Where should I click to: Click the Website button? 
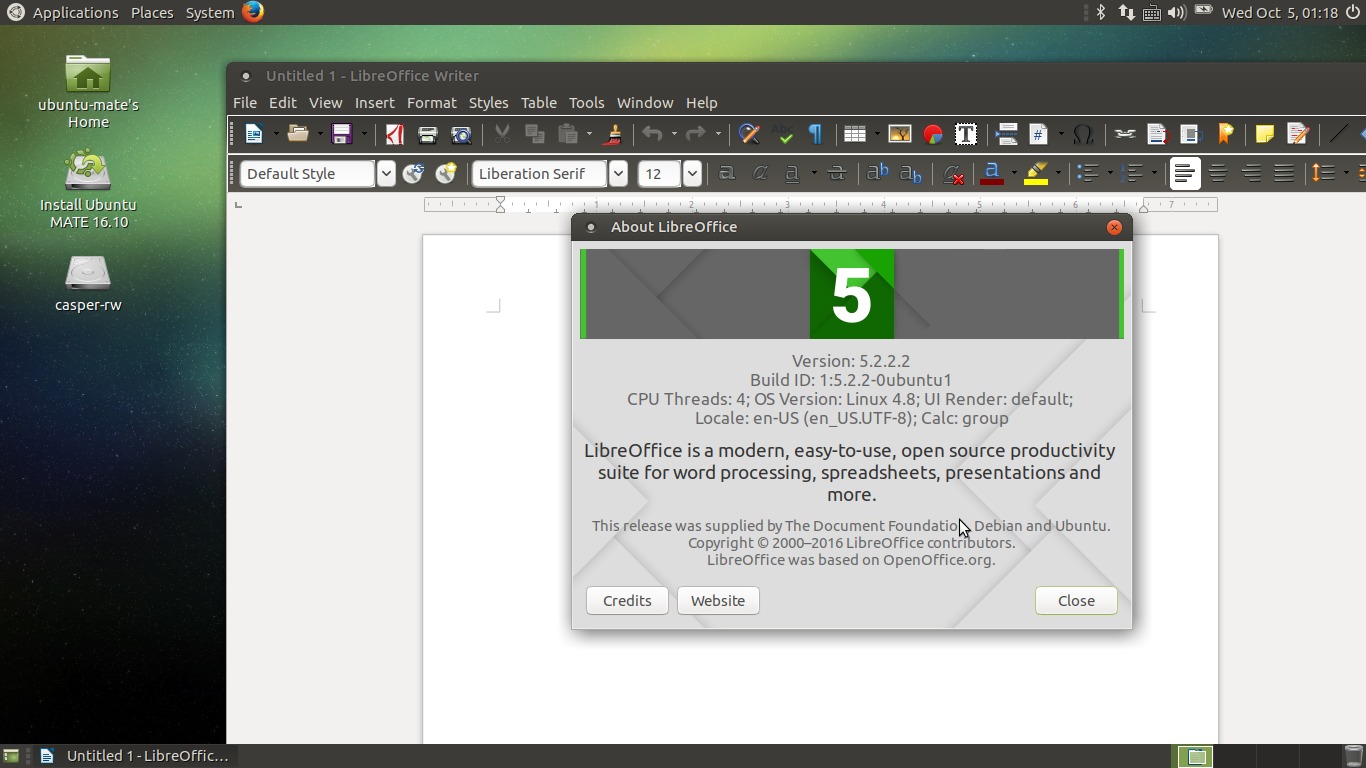[x=718, y=600]
